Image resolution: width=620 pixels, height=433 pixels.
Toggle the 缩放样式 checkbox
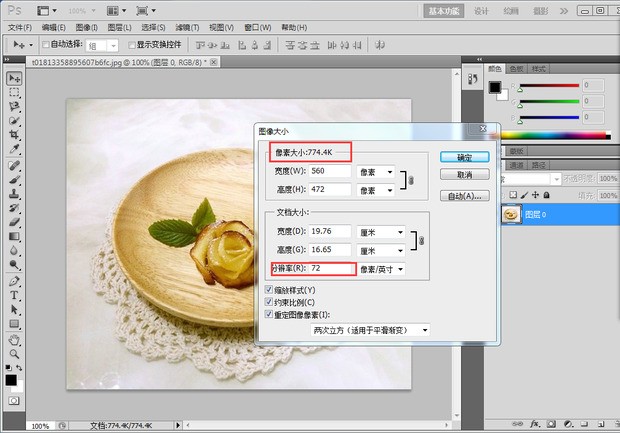point(267,290)
